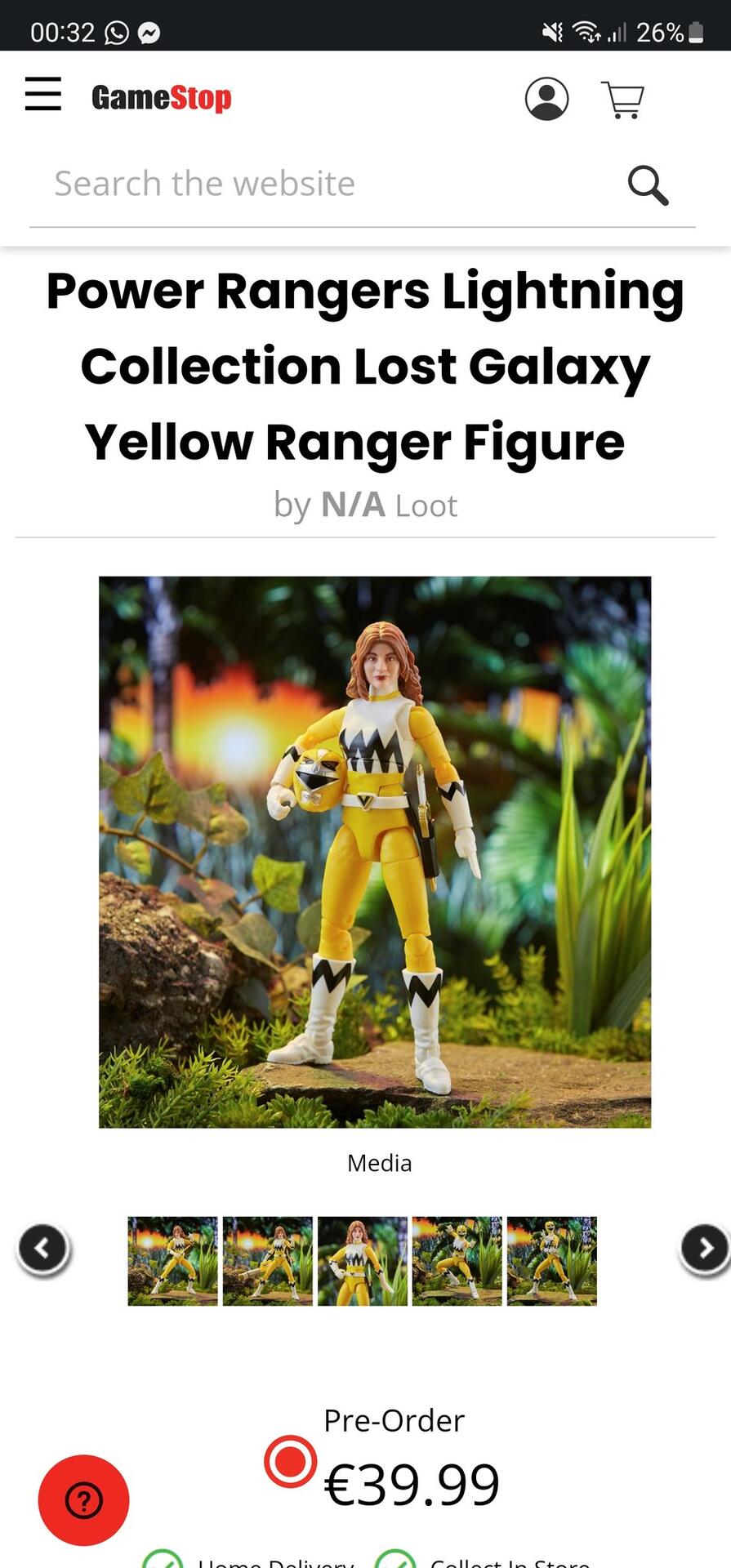Screen dimensions: 731x1568
Task: Select the fourth helmeted action pose thumbnail
Action: pyautogui.click(x=457, y=1261)
